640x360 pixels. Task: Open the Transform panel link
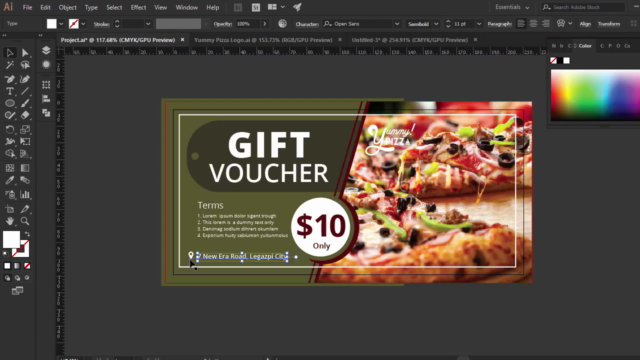(x=609, y=24)
